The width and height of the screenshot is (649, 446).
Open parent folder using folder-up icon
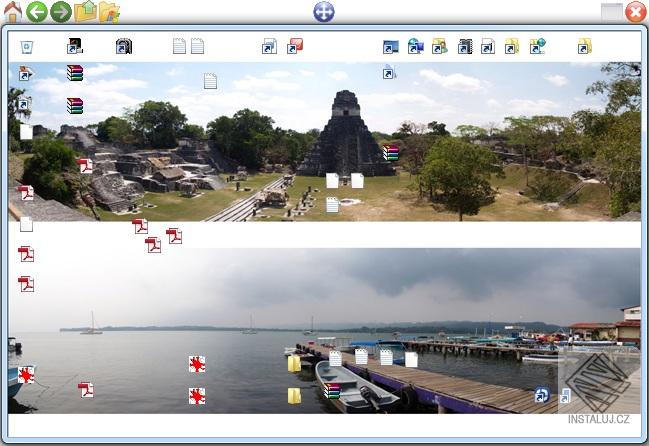coord(85,12)
